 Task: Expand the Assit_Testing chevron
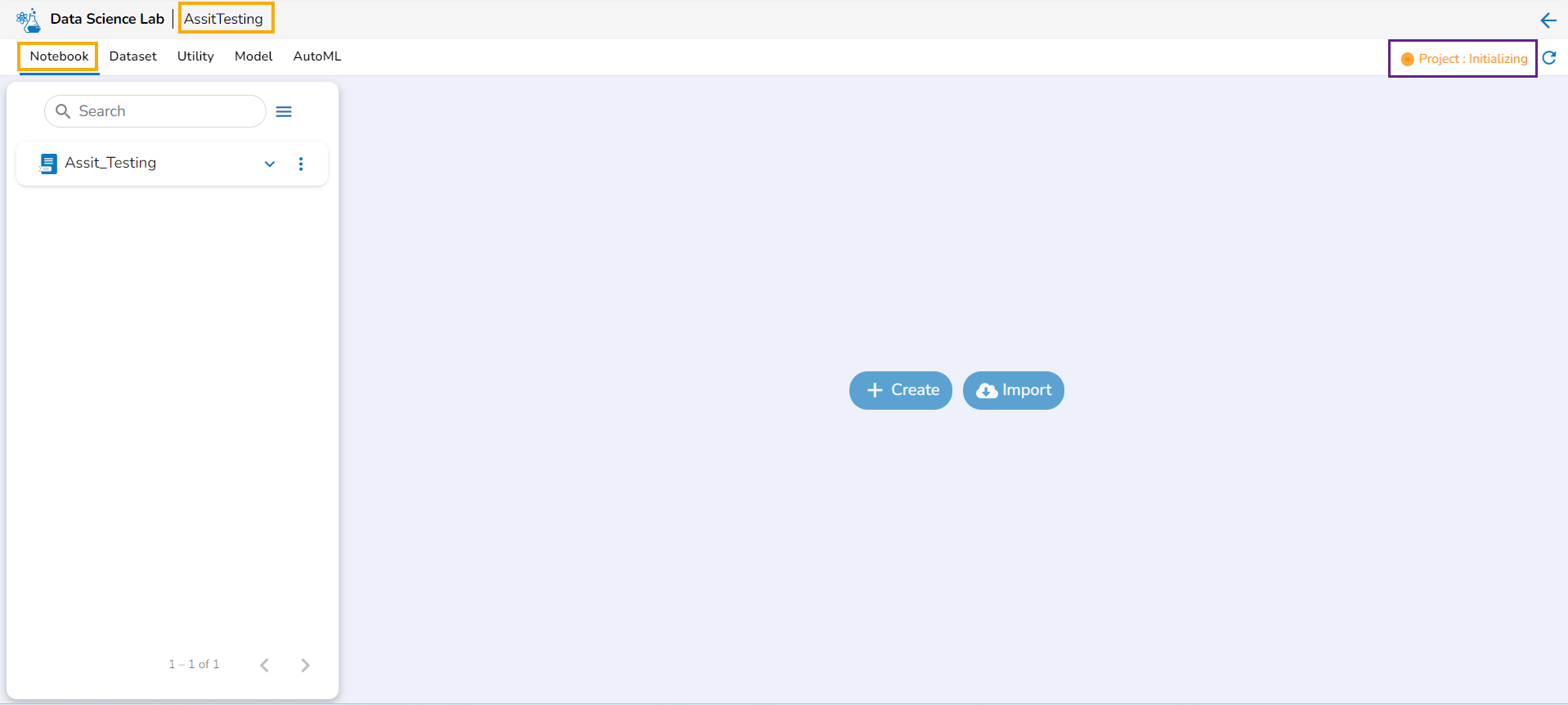click(x=270, y=164)
